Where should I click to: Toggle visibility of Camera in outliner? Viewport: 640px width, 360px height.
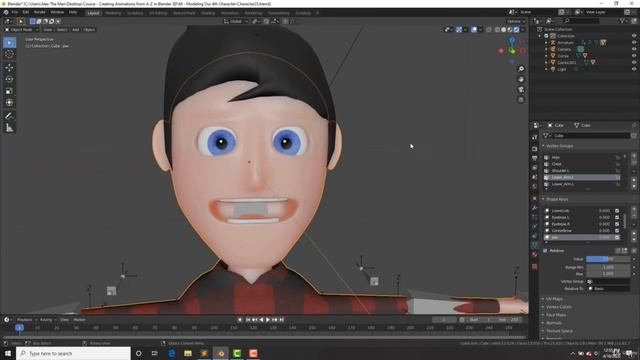pos(634,49)
